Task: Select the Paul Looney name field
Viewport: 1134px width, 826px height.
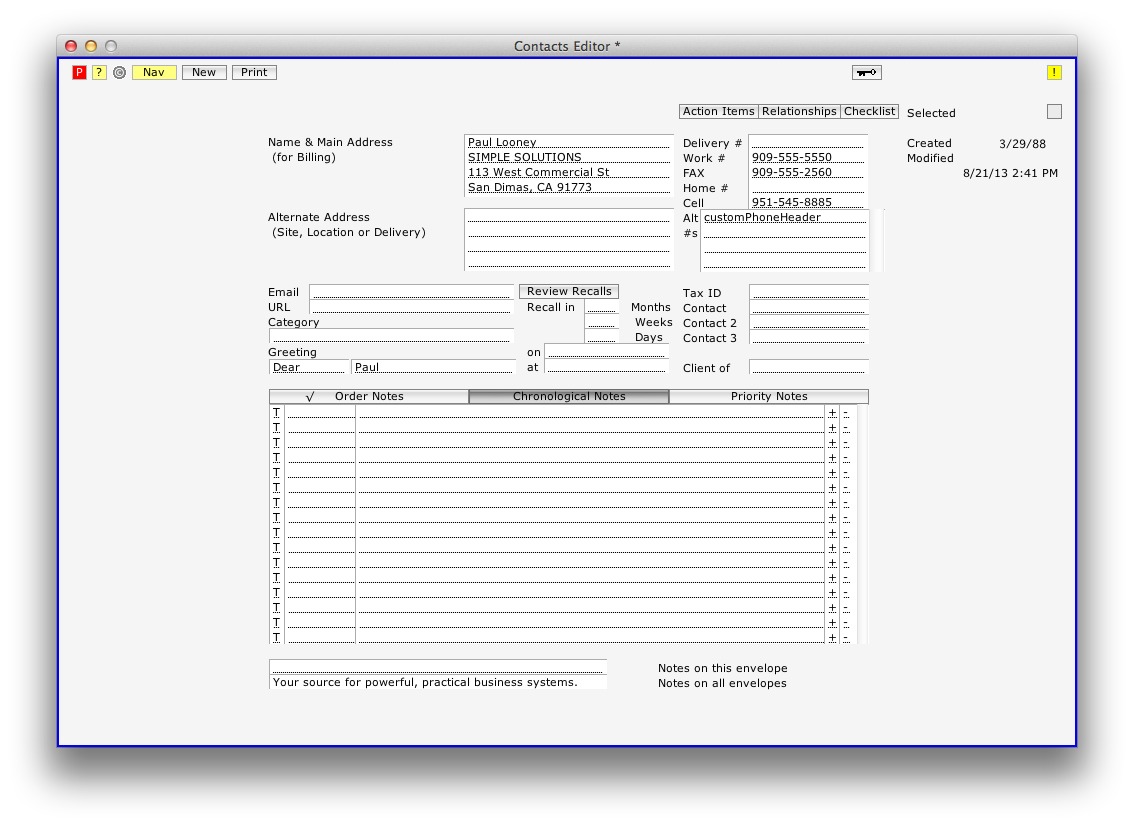Action: 568,142
